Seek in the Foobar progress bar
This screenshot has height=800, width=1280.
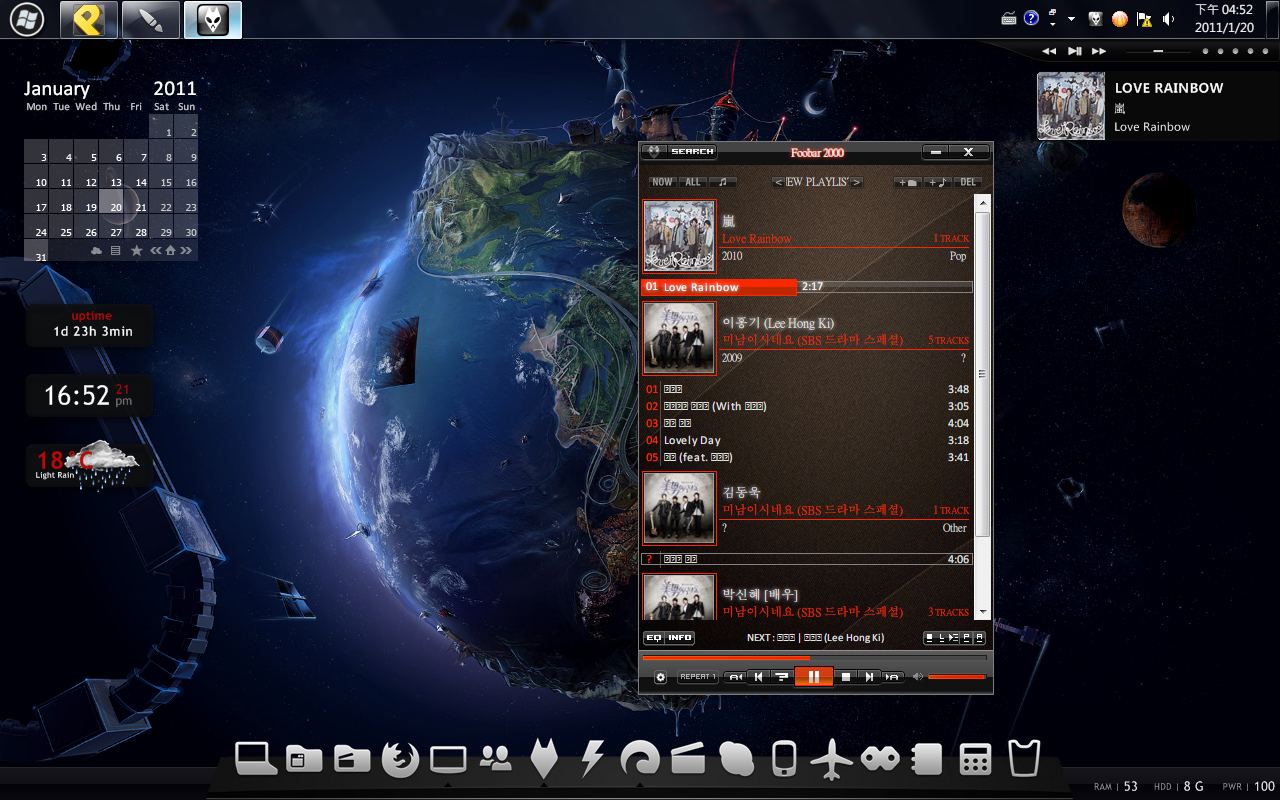coord(814,658)
